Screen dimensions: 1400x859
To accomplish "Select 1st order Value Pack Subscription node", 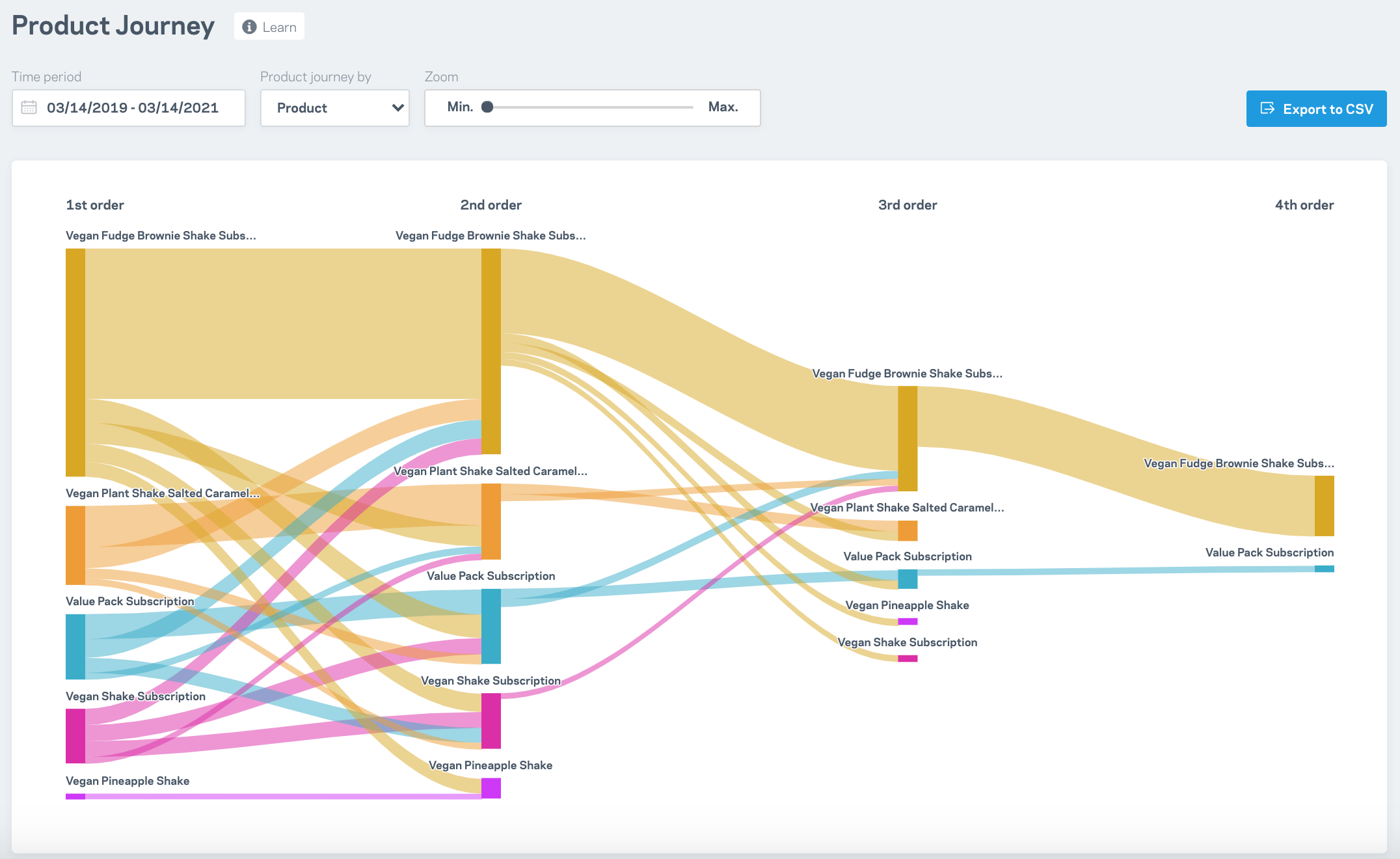I will [75, 646].
